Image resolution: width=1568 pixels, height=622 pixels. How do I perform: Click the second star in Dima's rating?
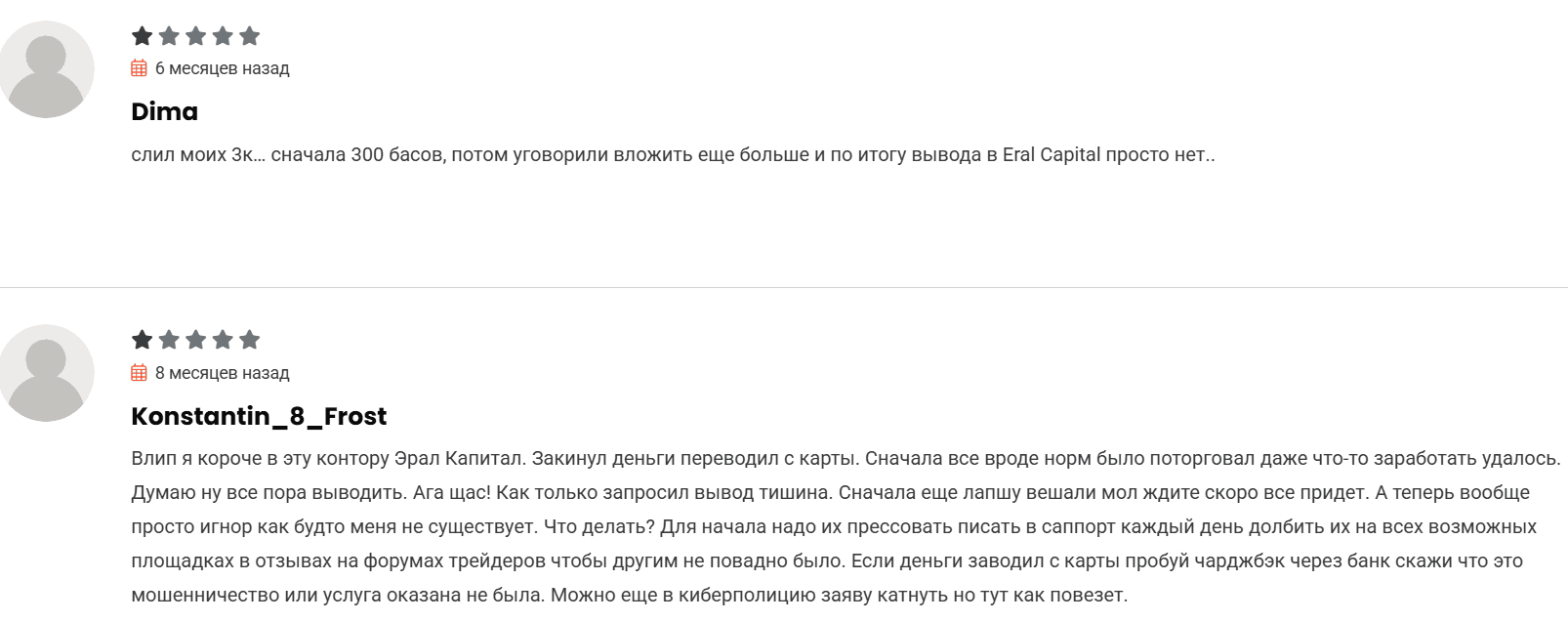(169, 36)
